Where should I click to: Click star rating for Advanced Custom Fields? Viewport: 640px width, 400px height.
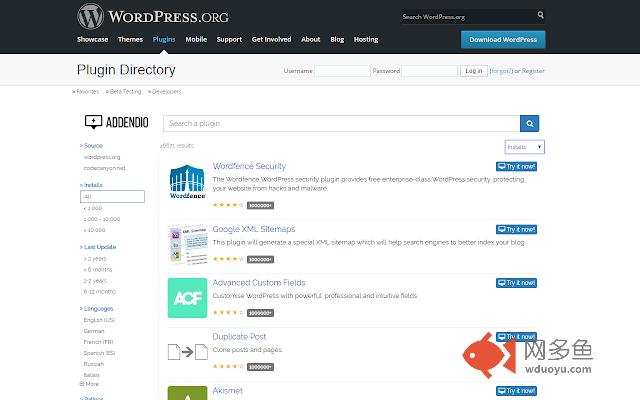click(x=228, y=313)
